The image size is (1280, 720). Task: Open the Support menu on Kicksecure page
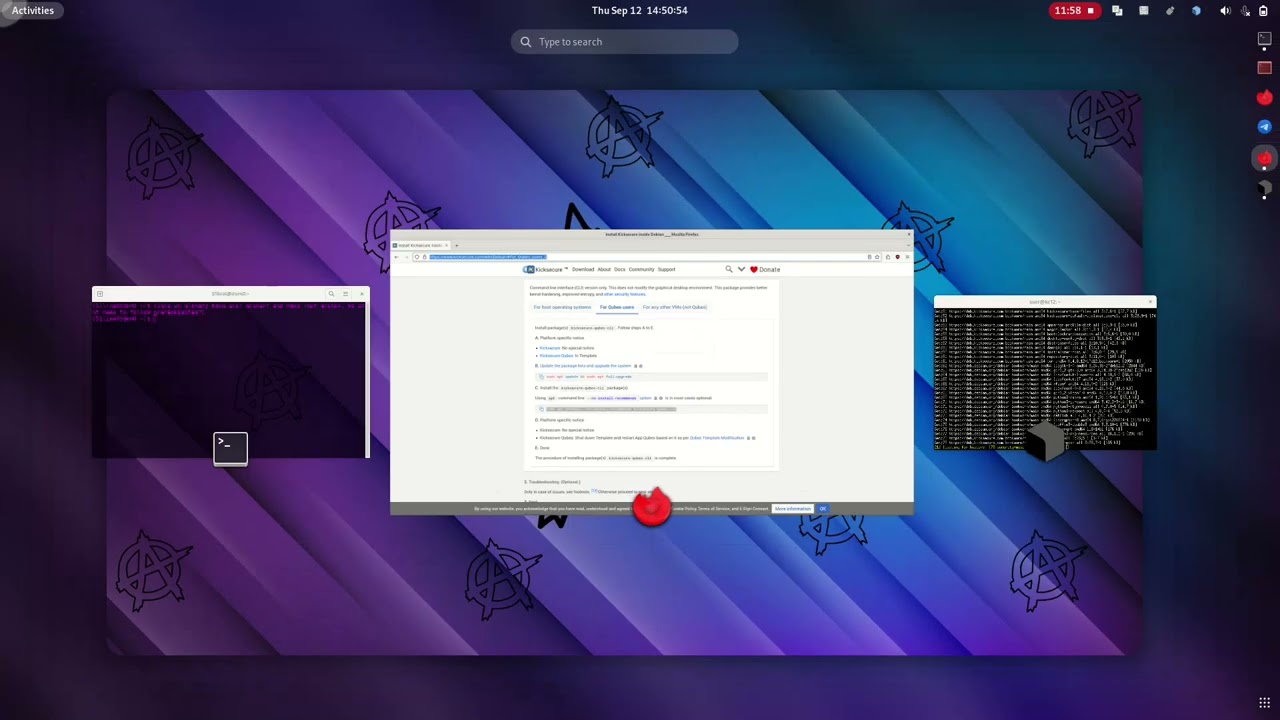click(x=666, y=269)
